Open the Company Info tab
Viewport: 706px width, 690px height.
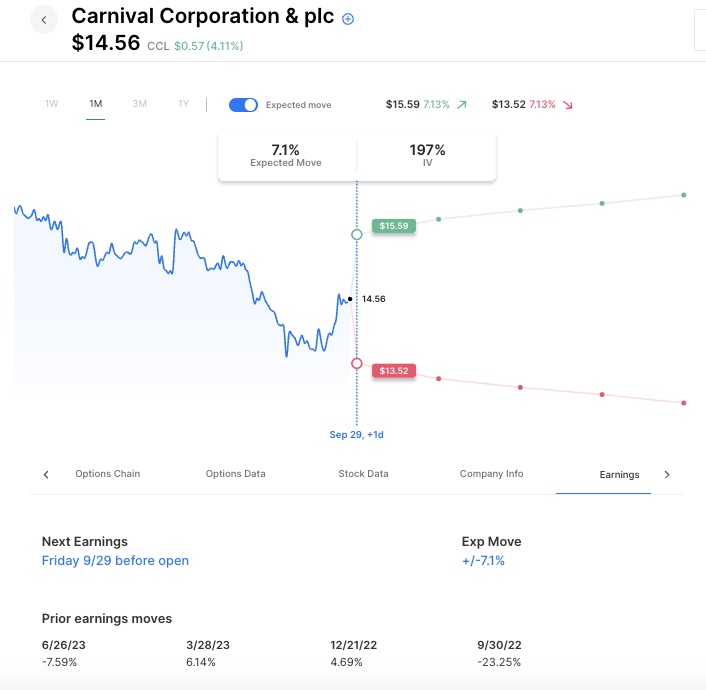pos(491,474)
